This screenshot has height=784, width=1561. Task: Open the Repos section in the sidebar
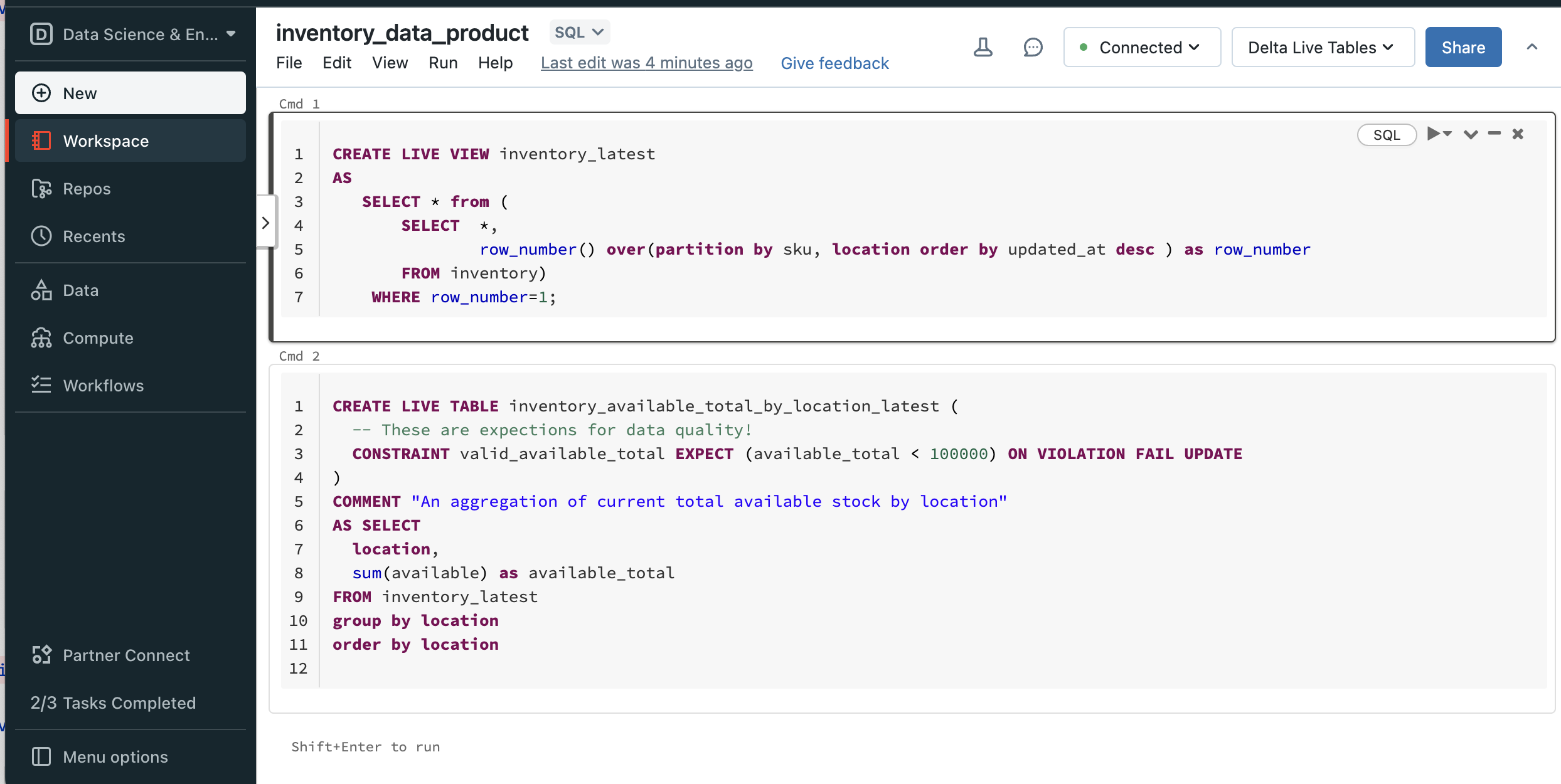pos(87,188)
